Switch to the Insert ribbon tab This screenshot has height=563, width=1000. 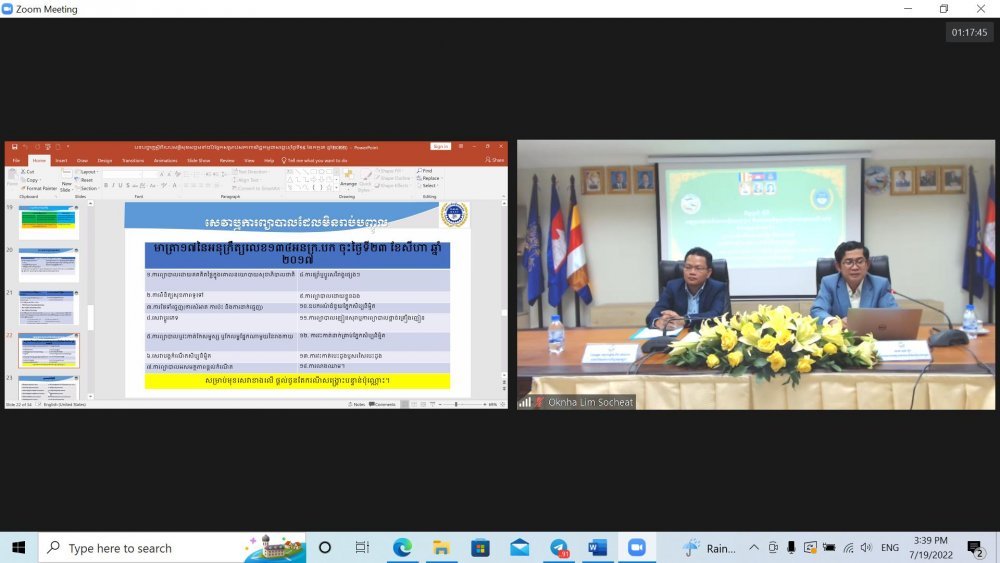click(61, 160)
